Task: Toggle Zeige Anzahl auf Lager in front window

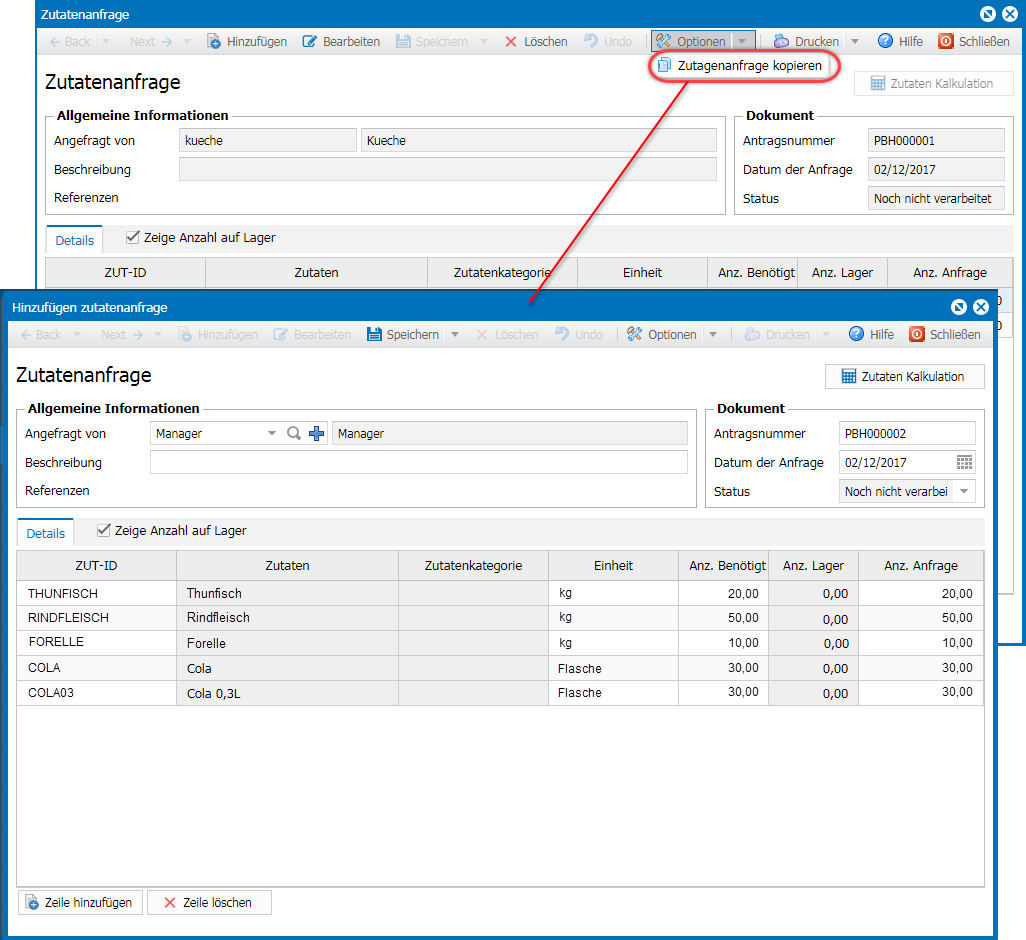Action: pyautogui.click(x=103, y=530)
